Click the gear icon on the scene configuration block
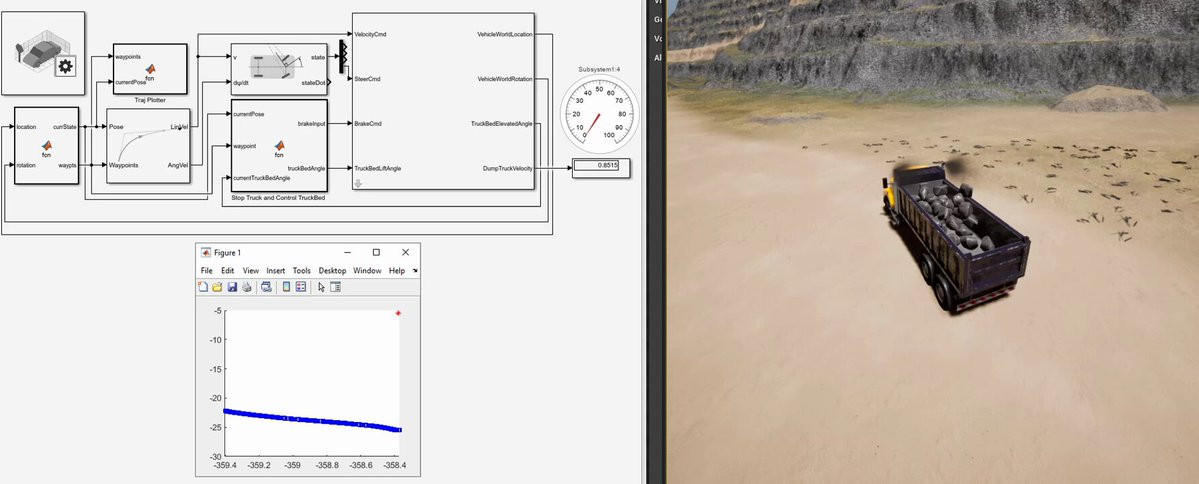 pos(66,67)
